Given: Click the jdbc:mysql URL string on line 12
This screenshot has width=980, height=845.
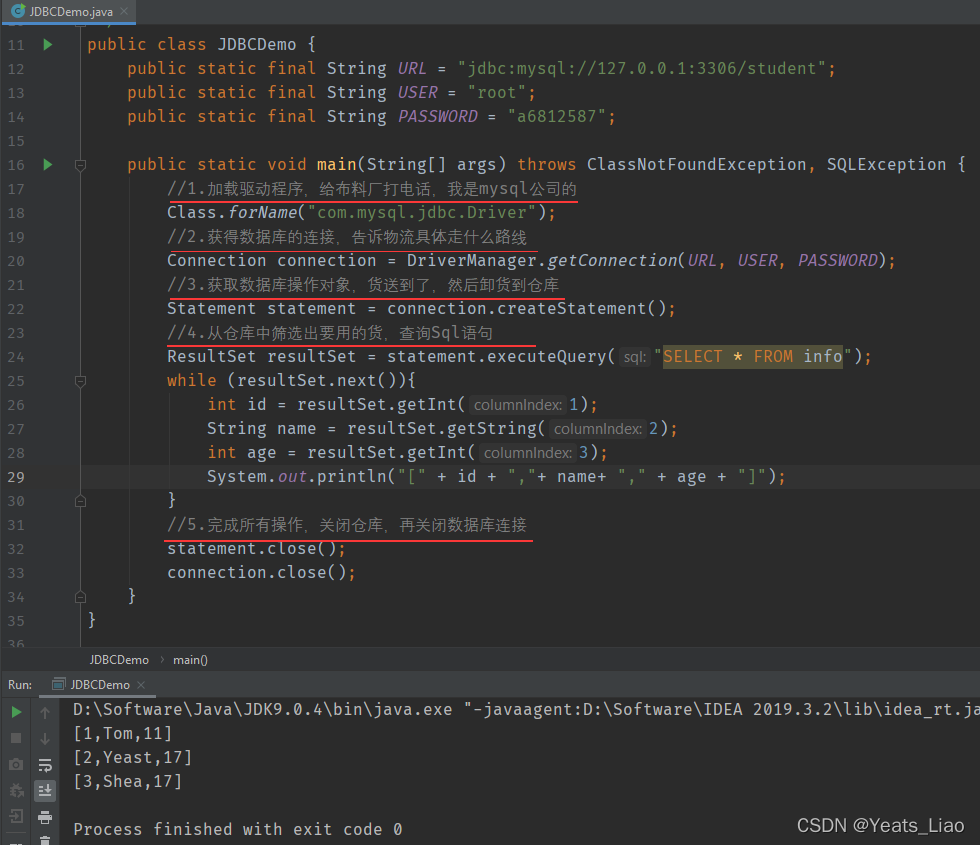Looking at the screenshot, I should coord(642,68).
